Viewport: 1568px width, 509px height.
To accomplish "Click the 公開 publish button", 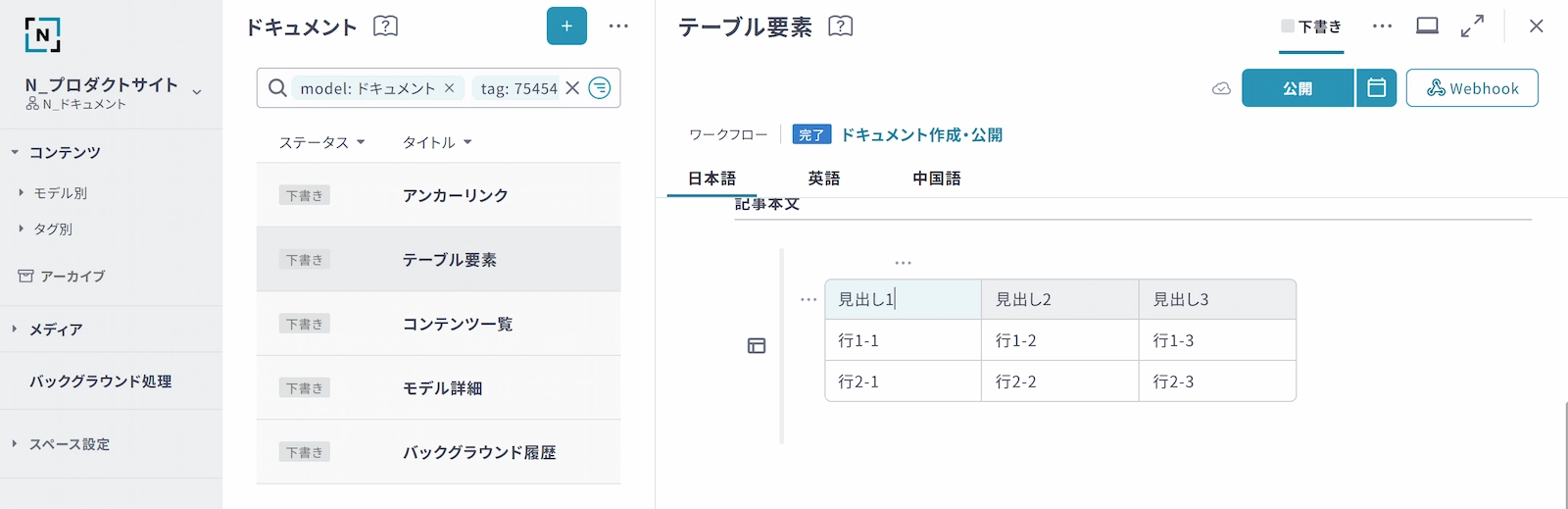I will pos(1298,88).
